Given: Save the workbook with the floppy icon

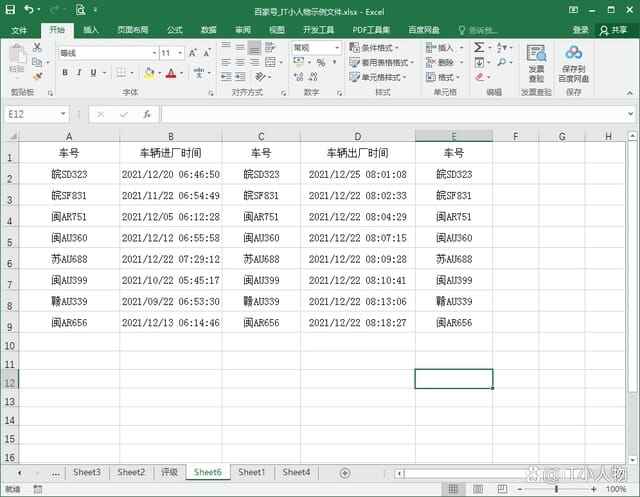Looking at the screenshot, I should point(10,9).
